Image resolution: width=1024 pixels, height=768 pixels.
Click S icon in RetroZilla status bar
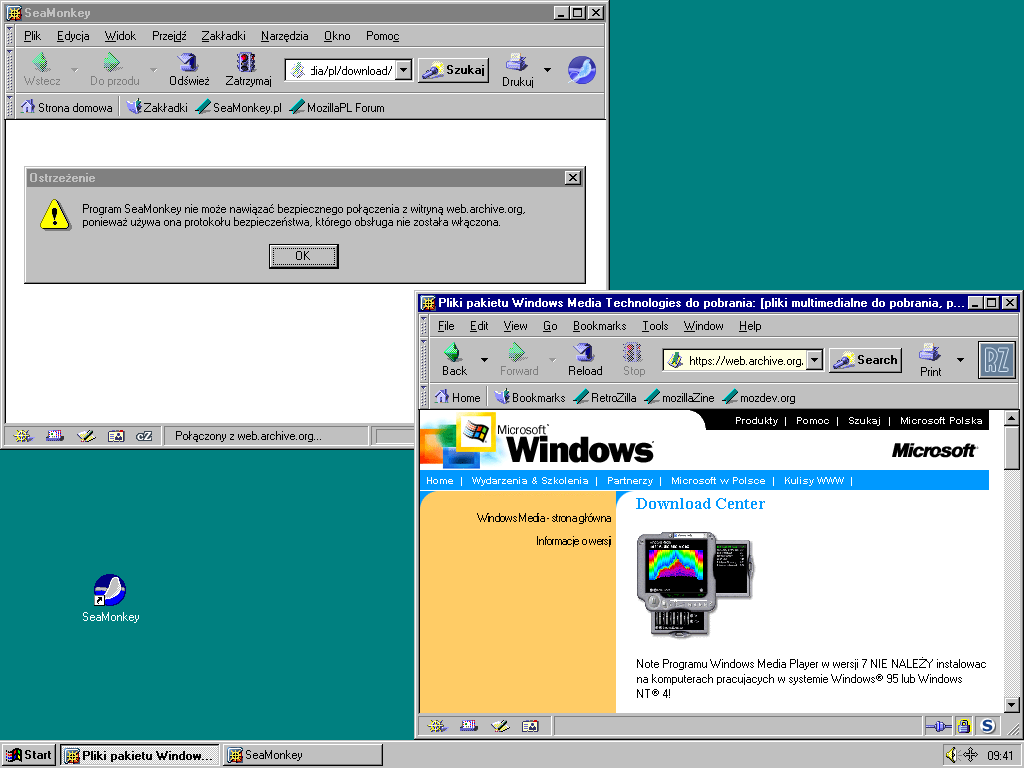(x=987, y=726)
